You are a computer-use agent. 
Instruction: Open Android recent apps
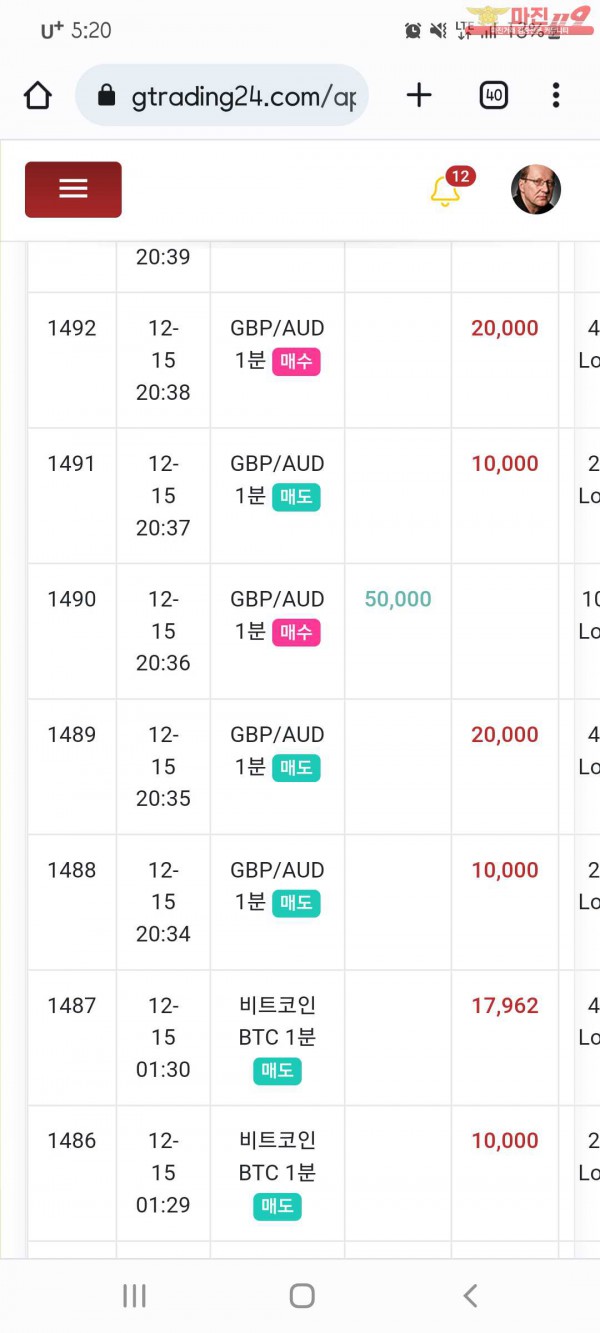coord(134,1296)
